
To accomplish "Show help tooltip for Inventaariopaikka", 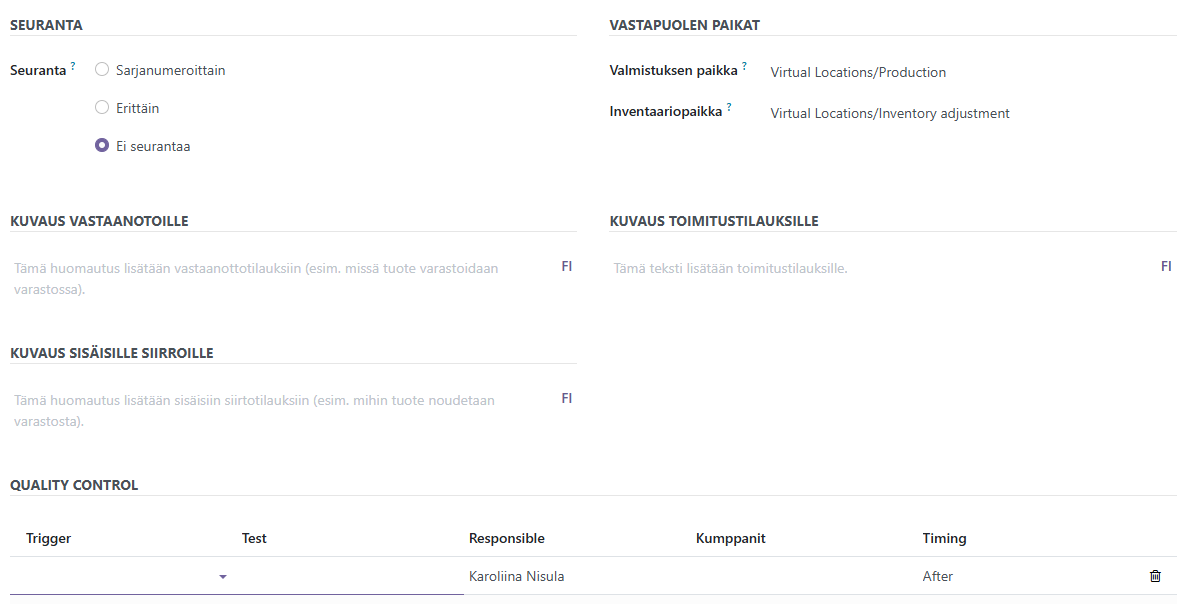I will click(x=729, y=107).
